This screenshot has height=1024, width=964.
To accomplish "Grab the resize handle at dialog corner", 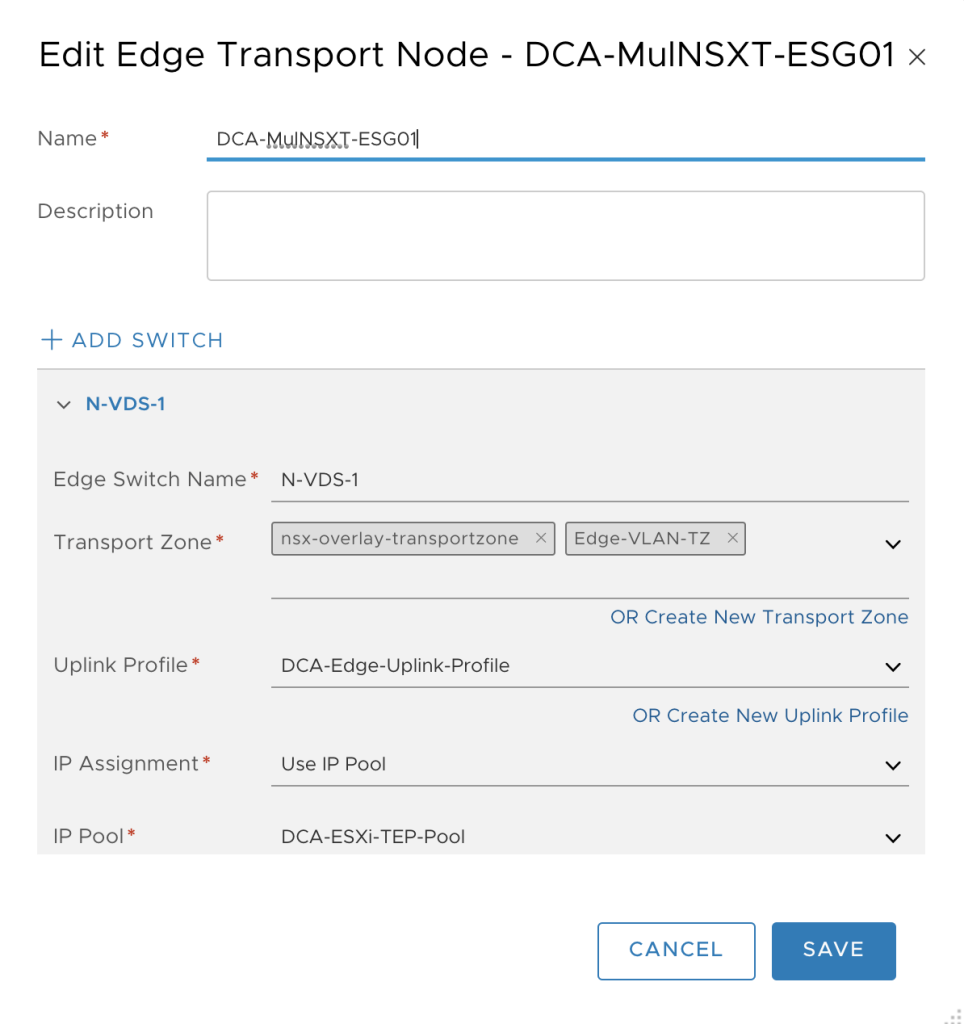I will coord(954,1017).
